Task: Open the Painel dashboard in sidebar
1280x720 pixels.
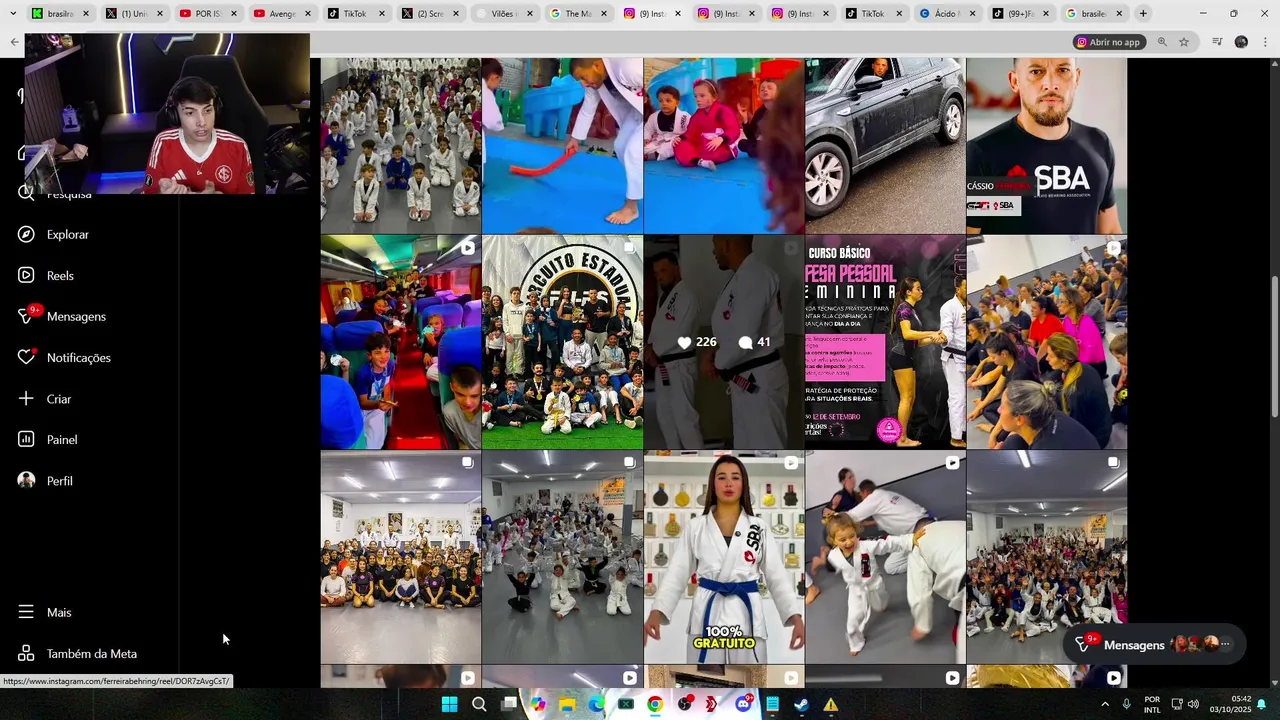Action: 48,439
